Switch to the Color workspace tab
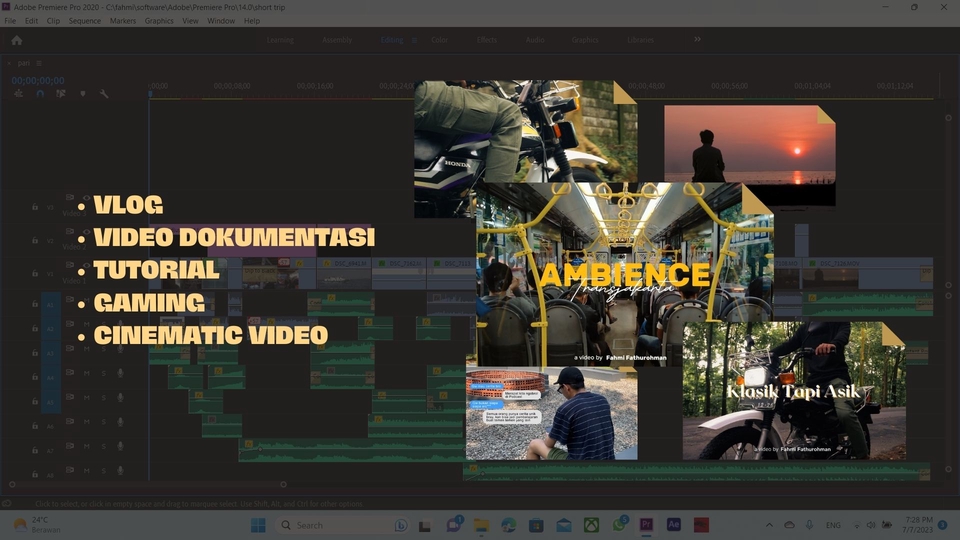 pos(439,40)
